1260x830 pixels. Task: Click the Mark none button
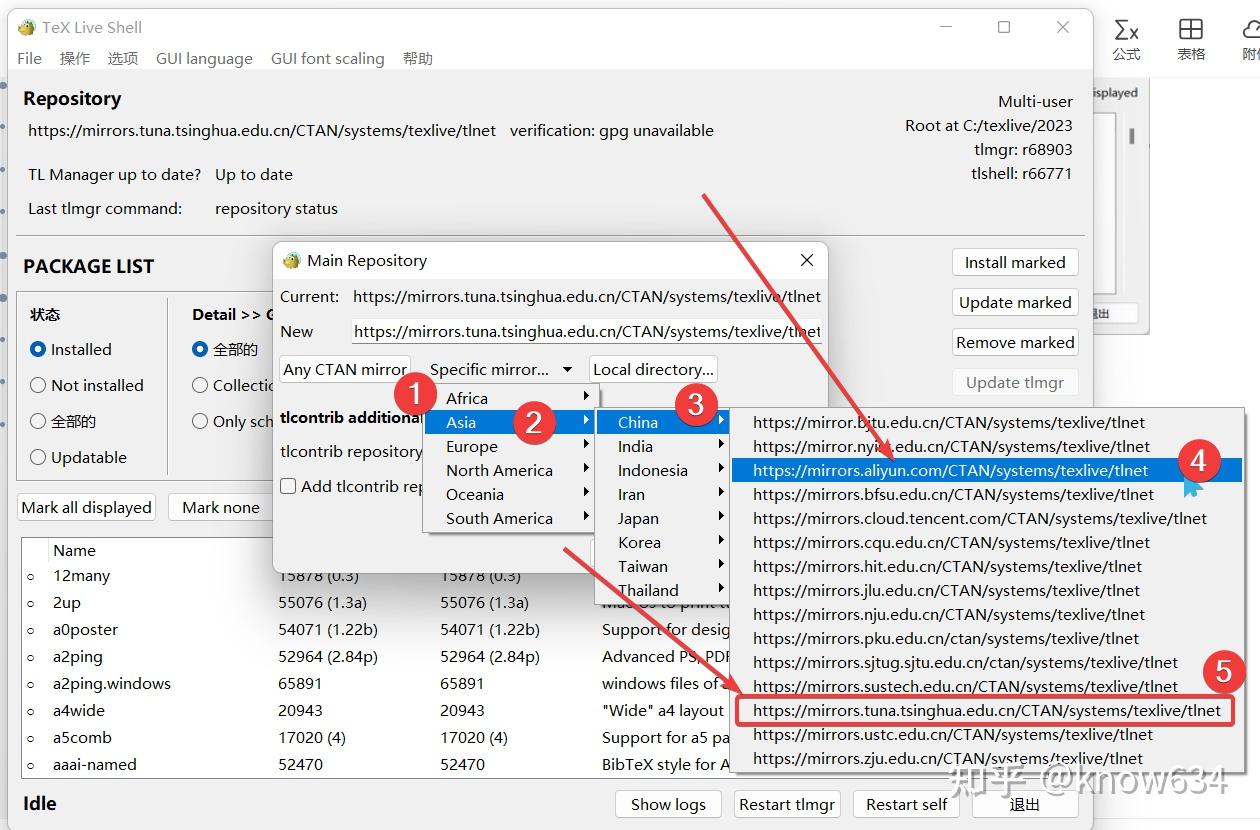[x=220, y=507]
